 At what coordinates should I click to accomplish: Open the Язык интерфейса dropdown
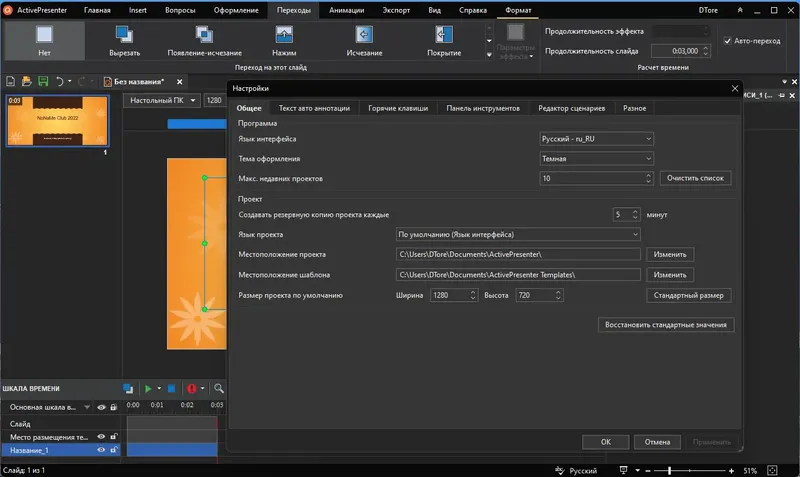coord(595,138)
